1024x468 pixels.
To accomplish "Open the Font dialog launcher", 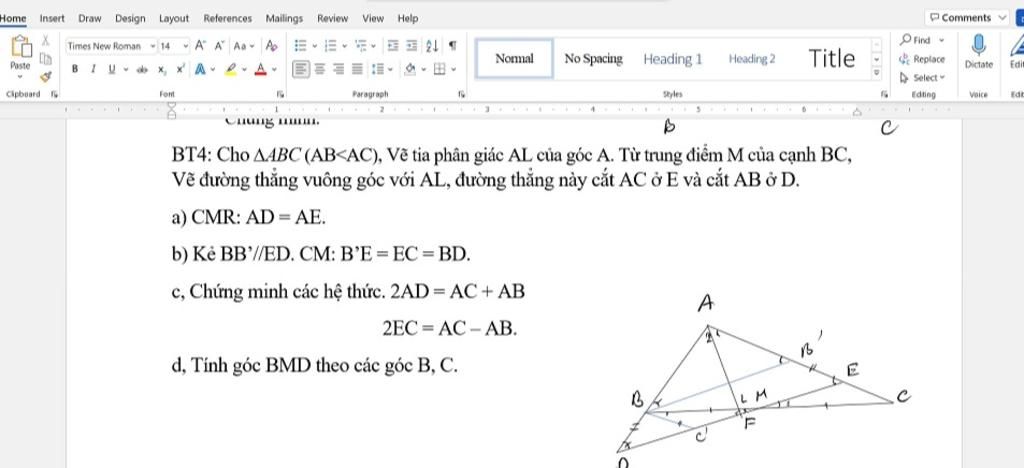I will click(x=280, y=94).
